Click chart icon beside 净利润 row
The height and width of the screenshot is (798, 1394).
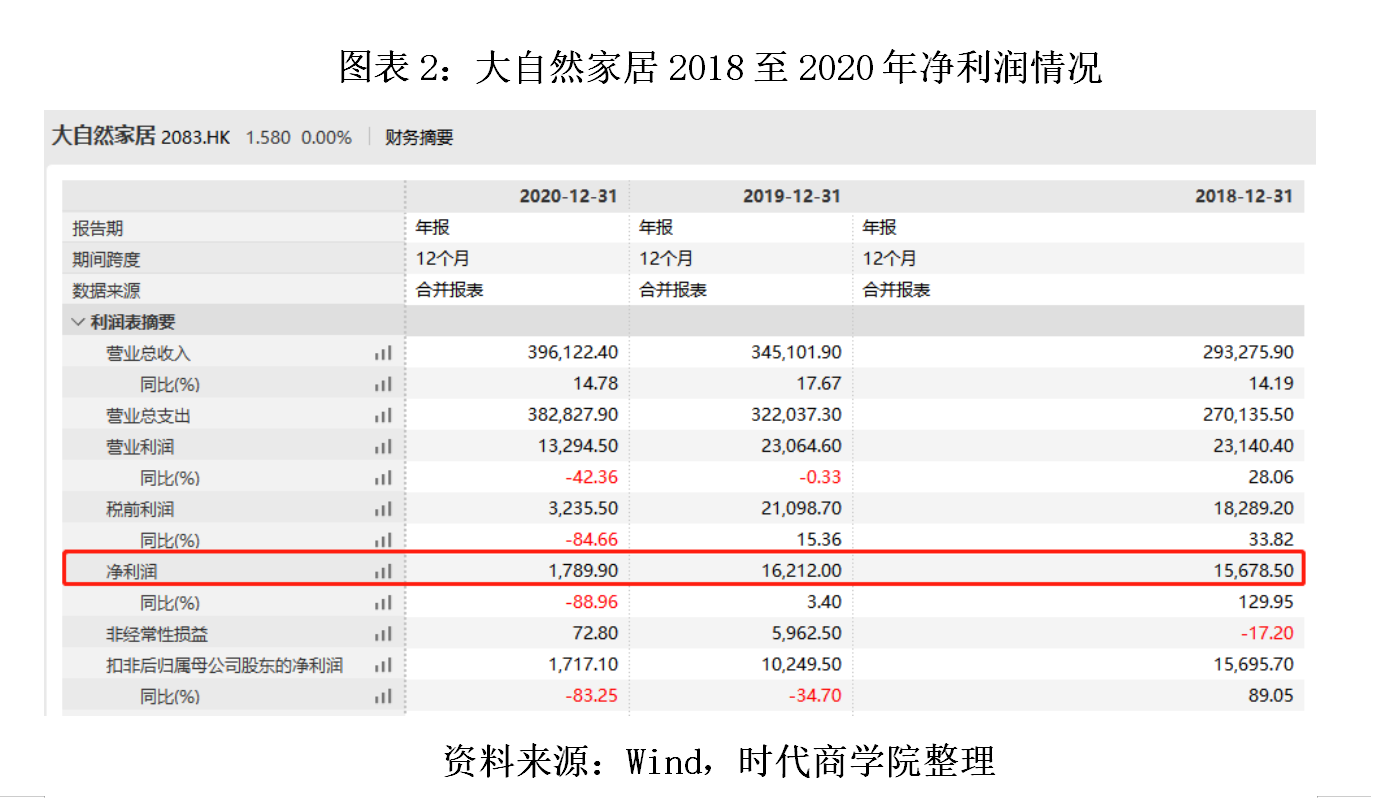click(x=383, y=572)
